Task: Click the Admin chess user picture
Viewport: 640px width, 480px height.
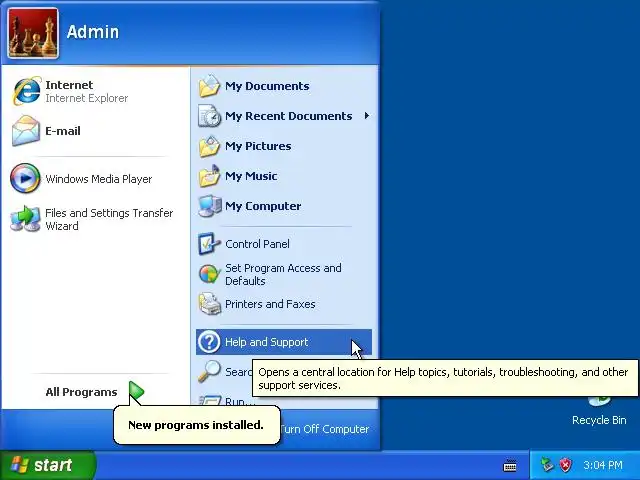Action: (33, 33)
